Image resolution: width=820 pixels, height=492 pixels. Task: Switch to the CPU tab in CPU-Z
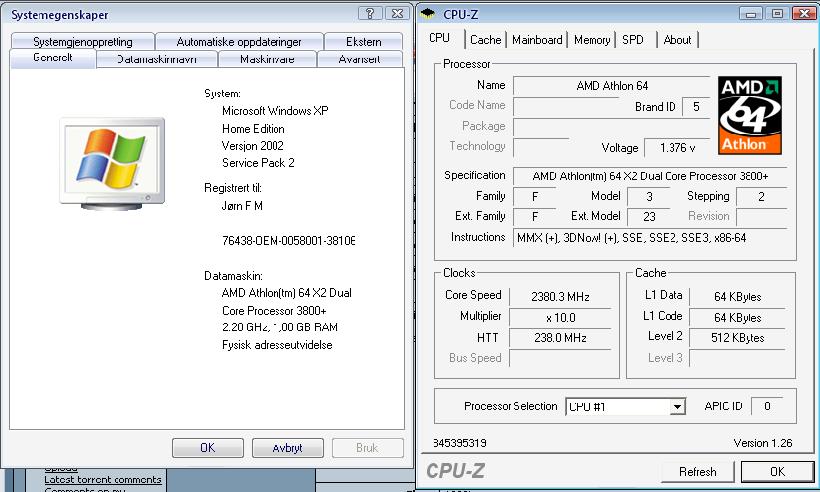[x=439, y=38]
